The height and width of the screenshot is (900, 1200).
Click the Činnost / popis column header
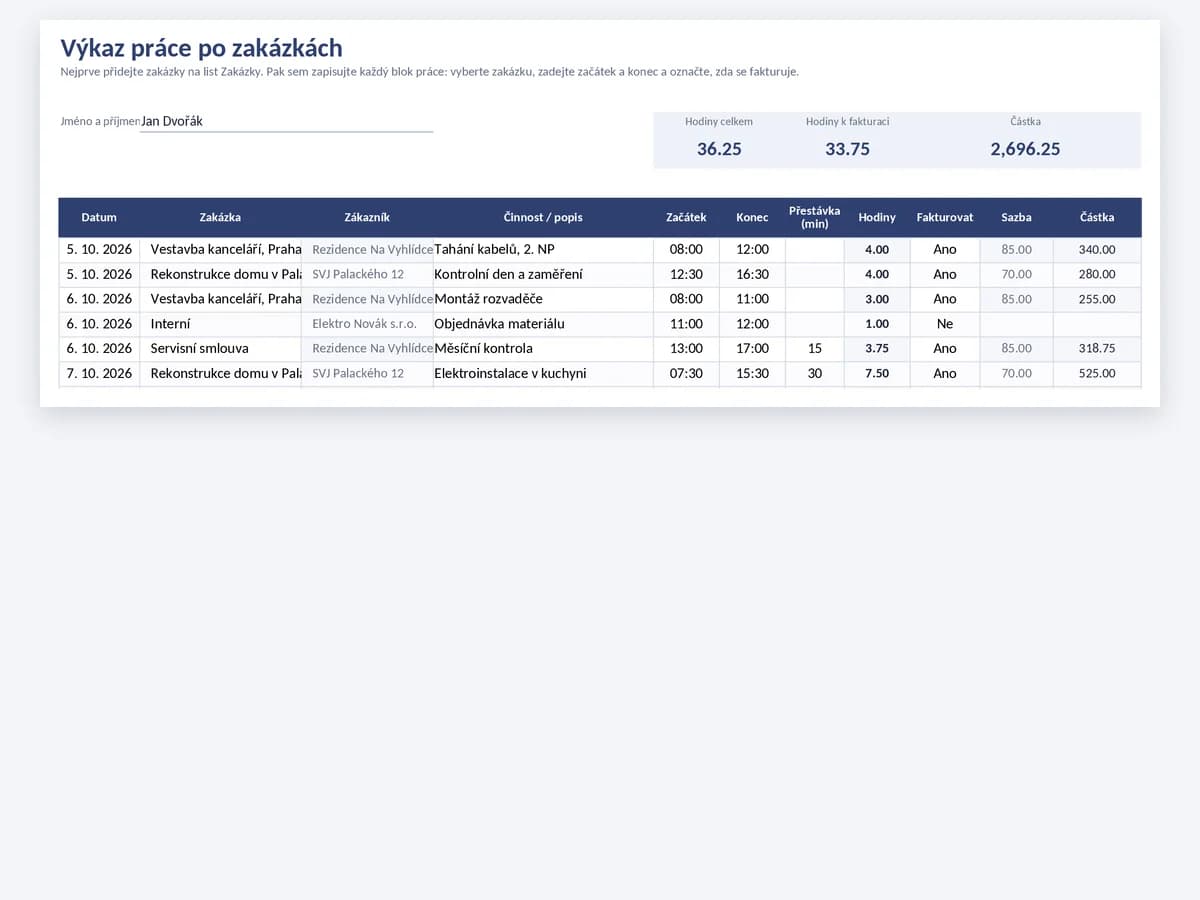tap(543, 217)
